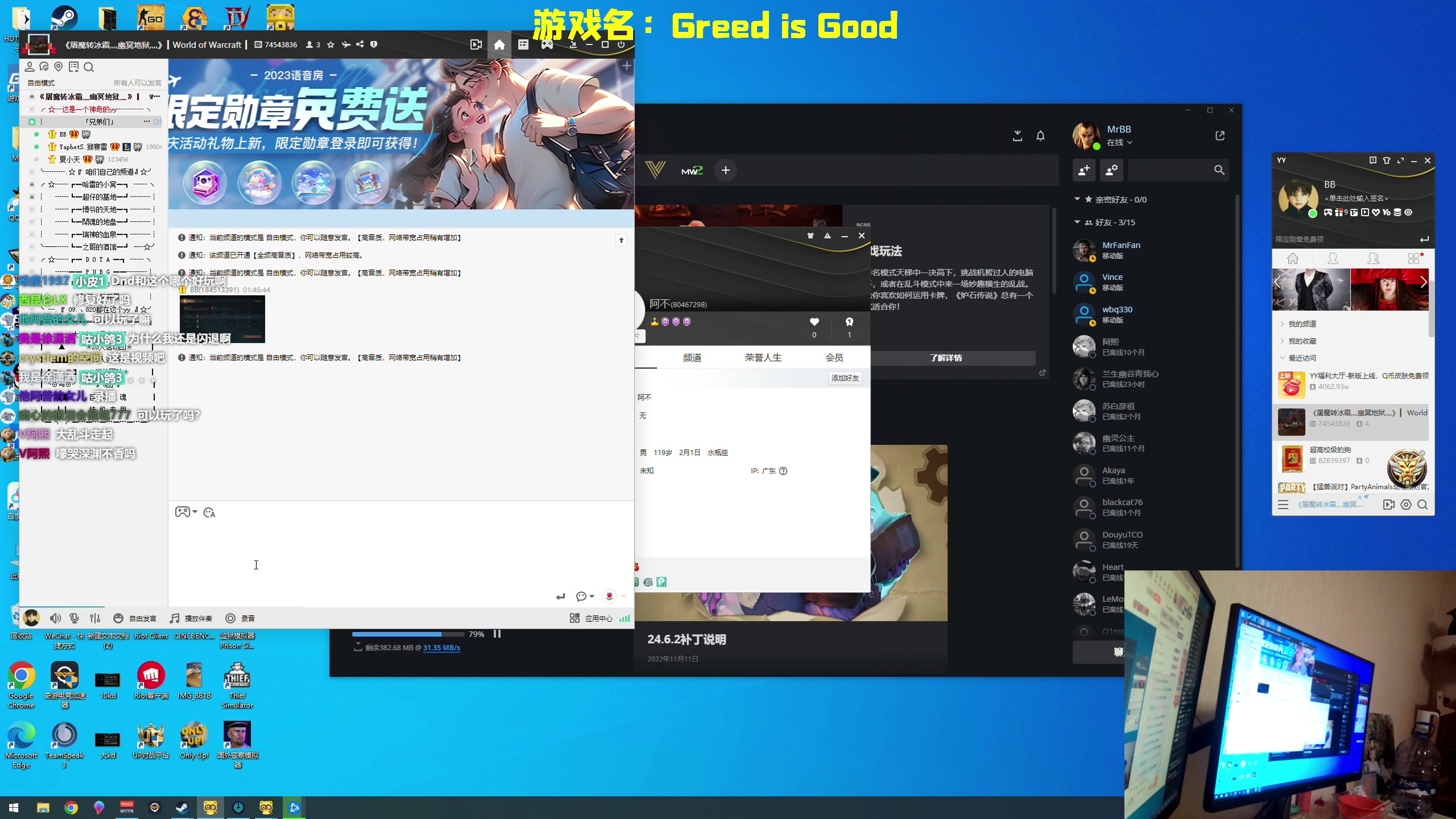Open the audio mixer sliders icon
Image resolution: width=1456 pixels, height=819 pixels.
click(95, 618)
